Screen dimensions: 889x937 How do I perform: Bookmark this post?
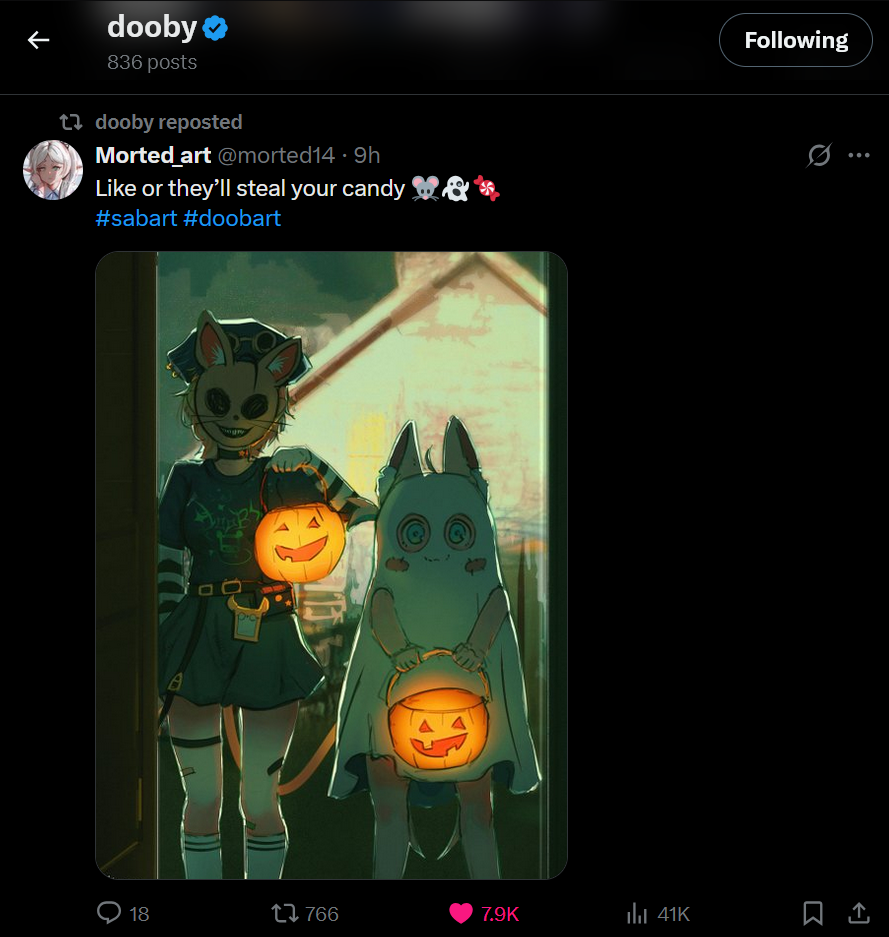point(813,913)
